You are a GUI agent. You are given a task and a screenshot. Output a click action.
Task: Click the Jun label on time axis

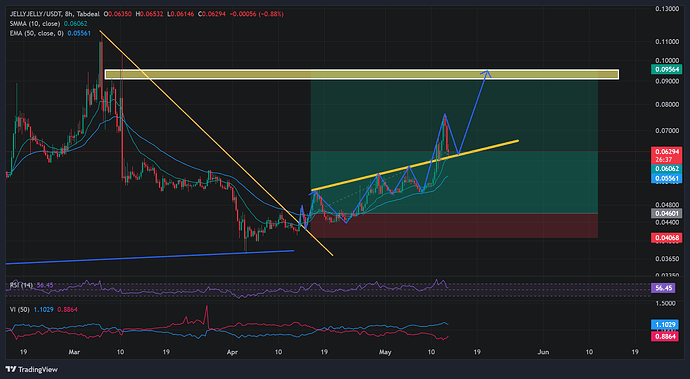tap(543, 352)
